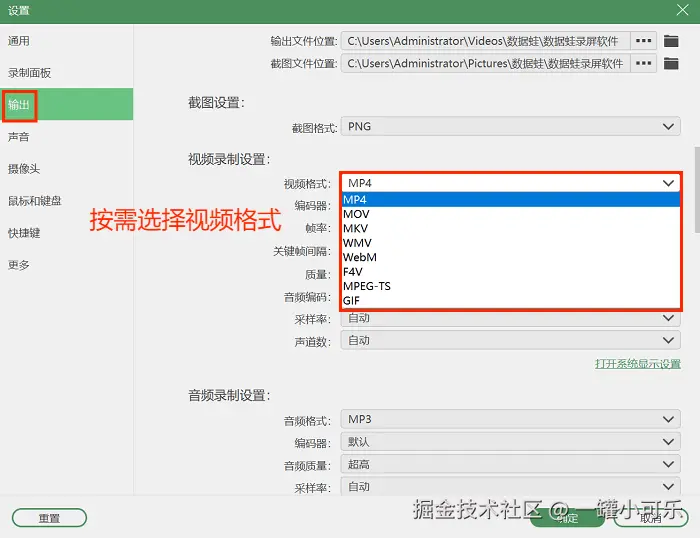Viewport: 700px width, 538px height.
Task: Expand 音频格式 MP3 dropdown
Action: pos(510,419)
